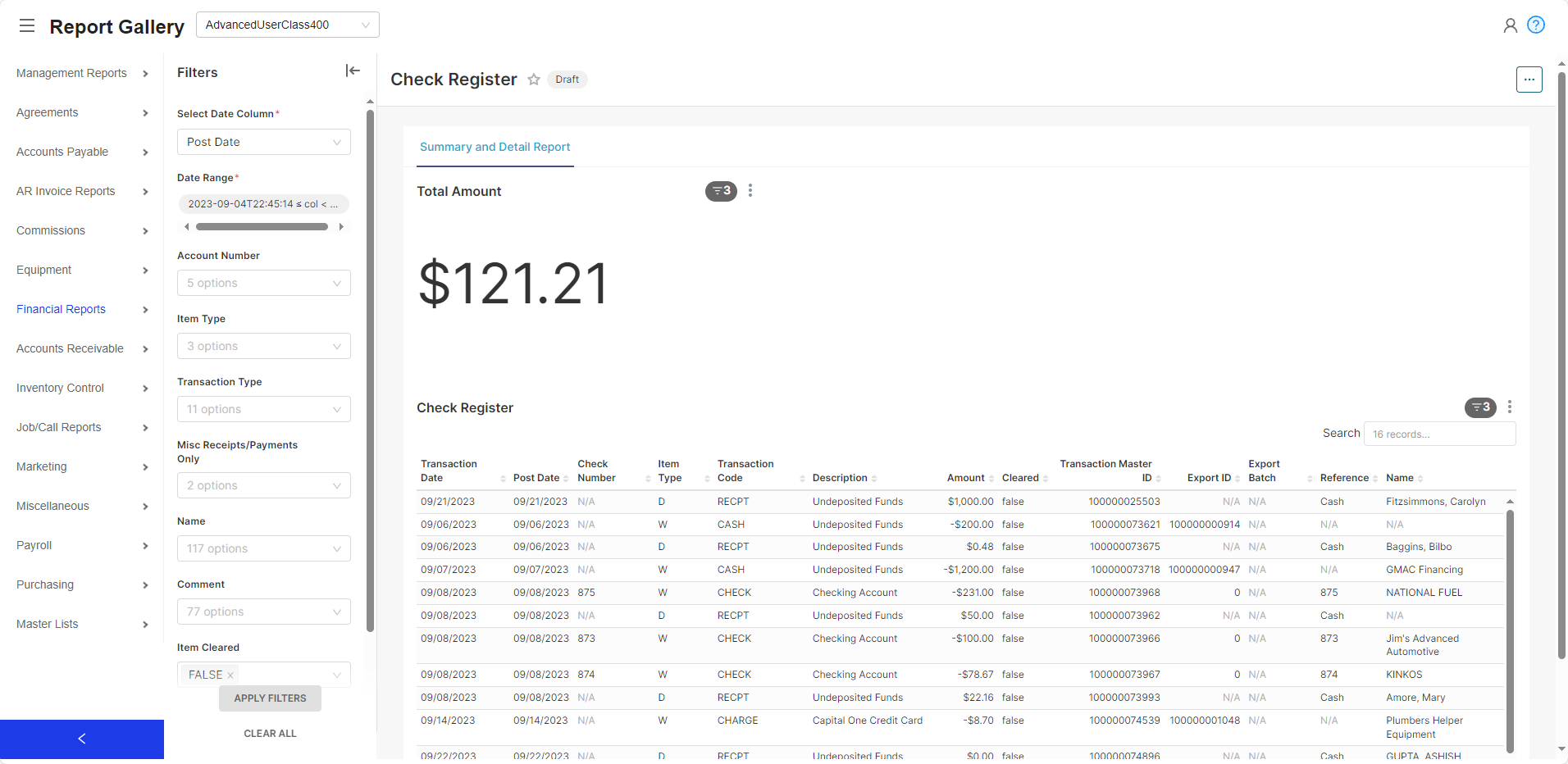The image size is (1568, 764).
Task: Sort by Transaction Code column icon
Action: click(x=802, y=479)
